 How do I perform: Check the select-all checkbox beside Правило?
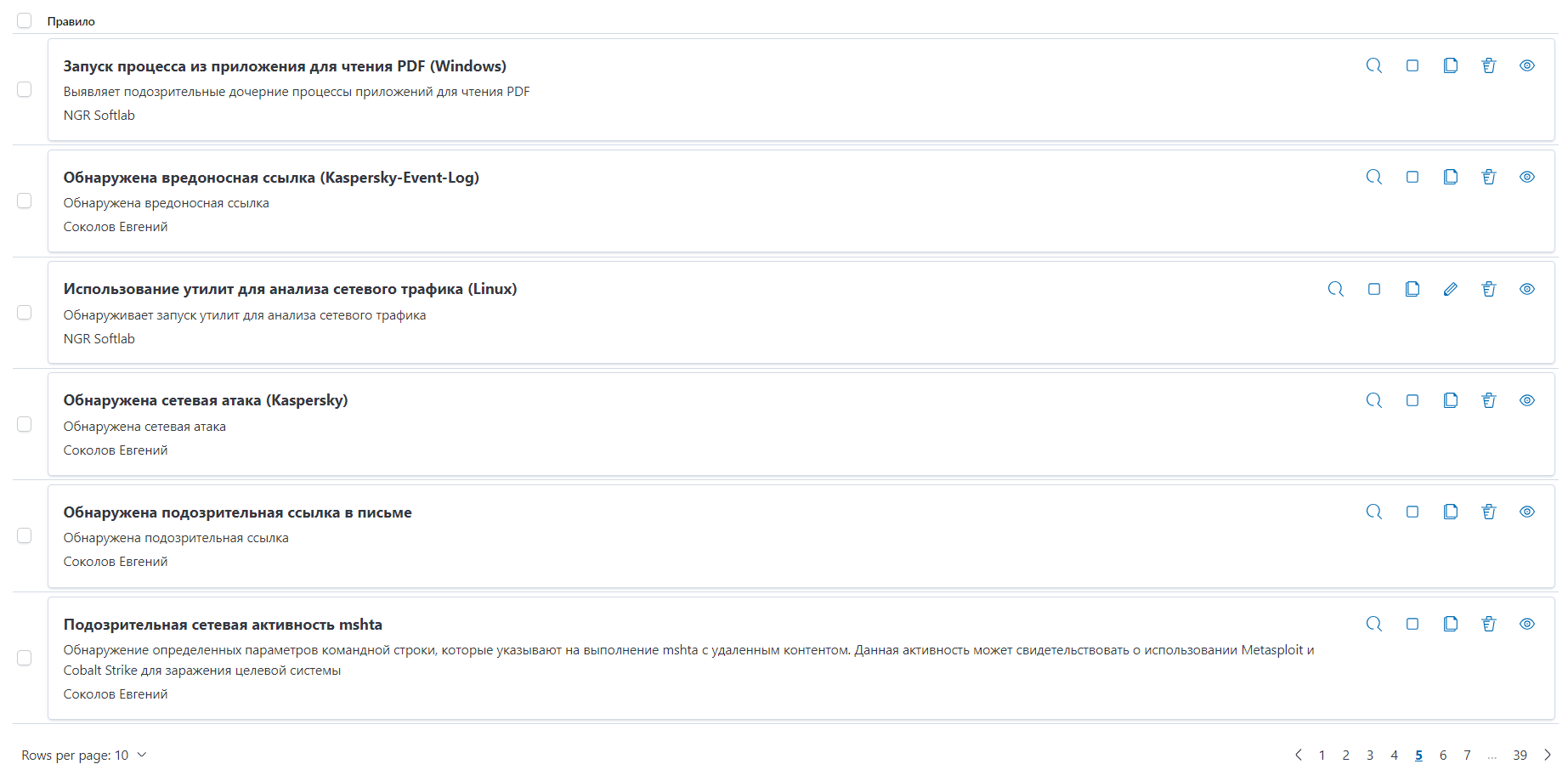[x=25, y=20]
